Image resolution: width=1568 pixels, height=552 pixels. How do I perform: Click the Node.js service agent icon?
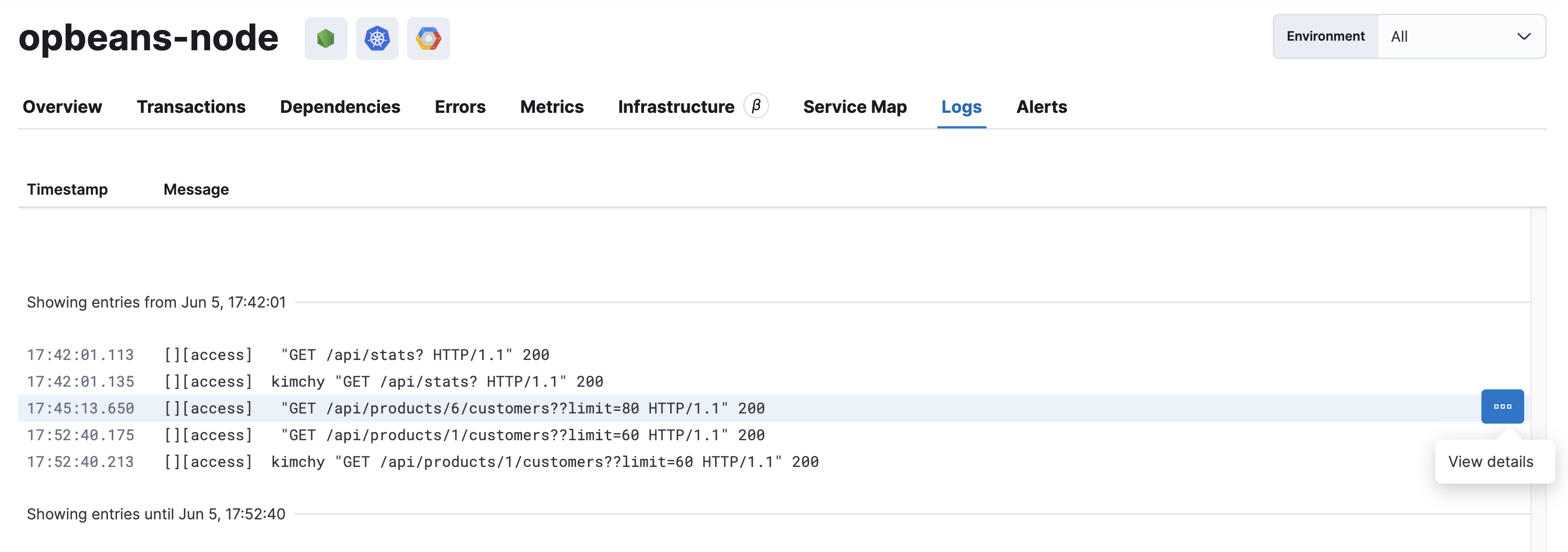click(x=325, y=37)
